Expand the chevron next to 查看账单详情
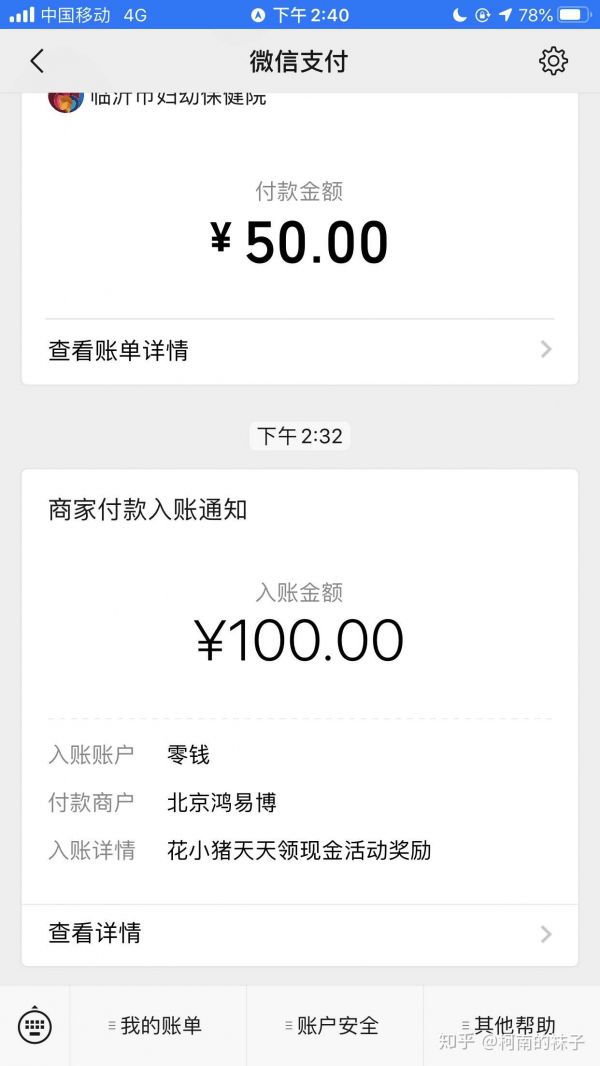 (545, 350)
